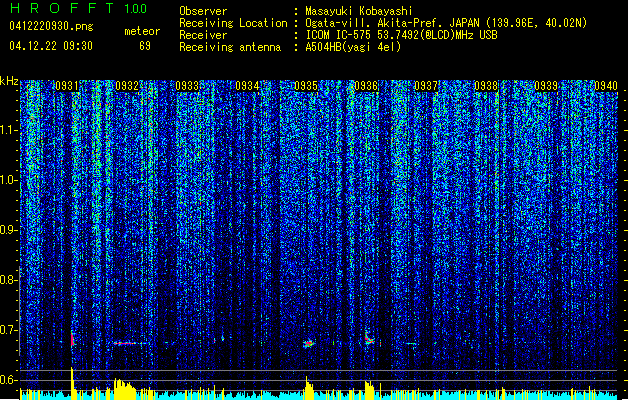Click the meteor label
Viewport: 629px width, 400px height.
coord(142,31)
